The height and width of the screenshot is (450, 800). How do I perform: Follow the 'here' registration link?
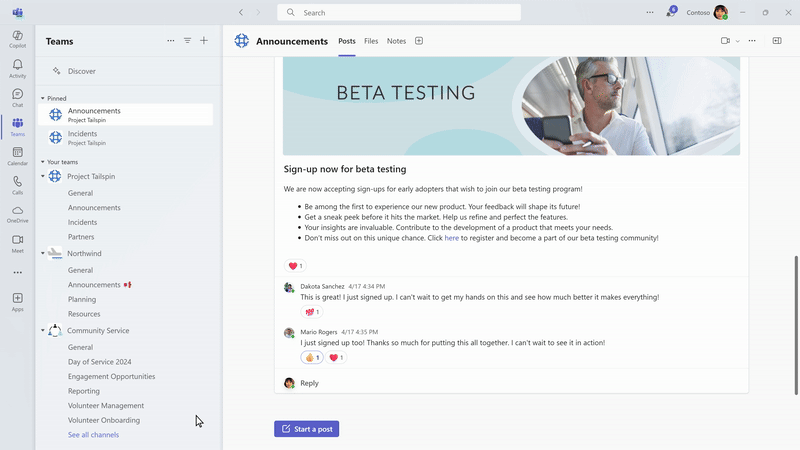(452, 238)
